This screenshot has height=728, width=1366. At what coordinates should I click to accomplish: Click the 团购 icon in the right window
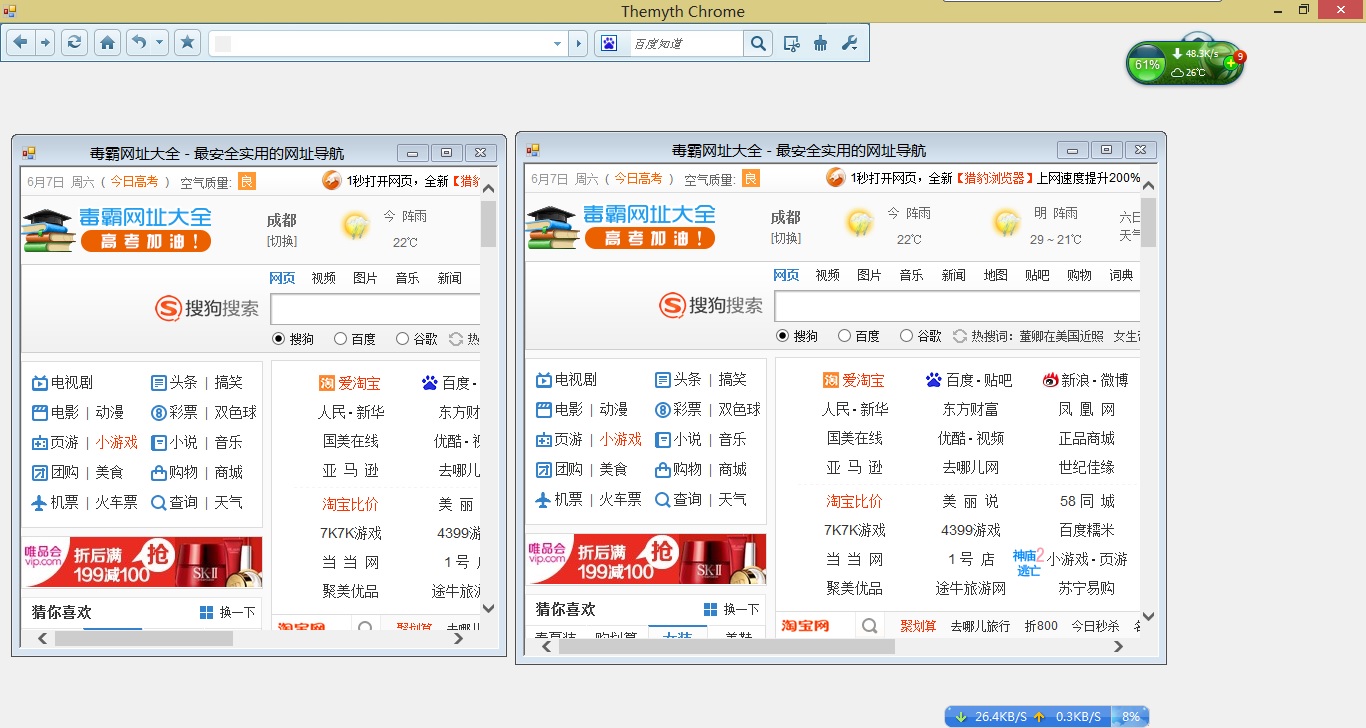543,469
